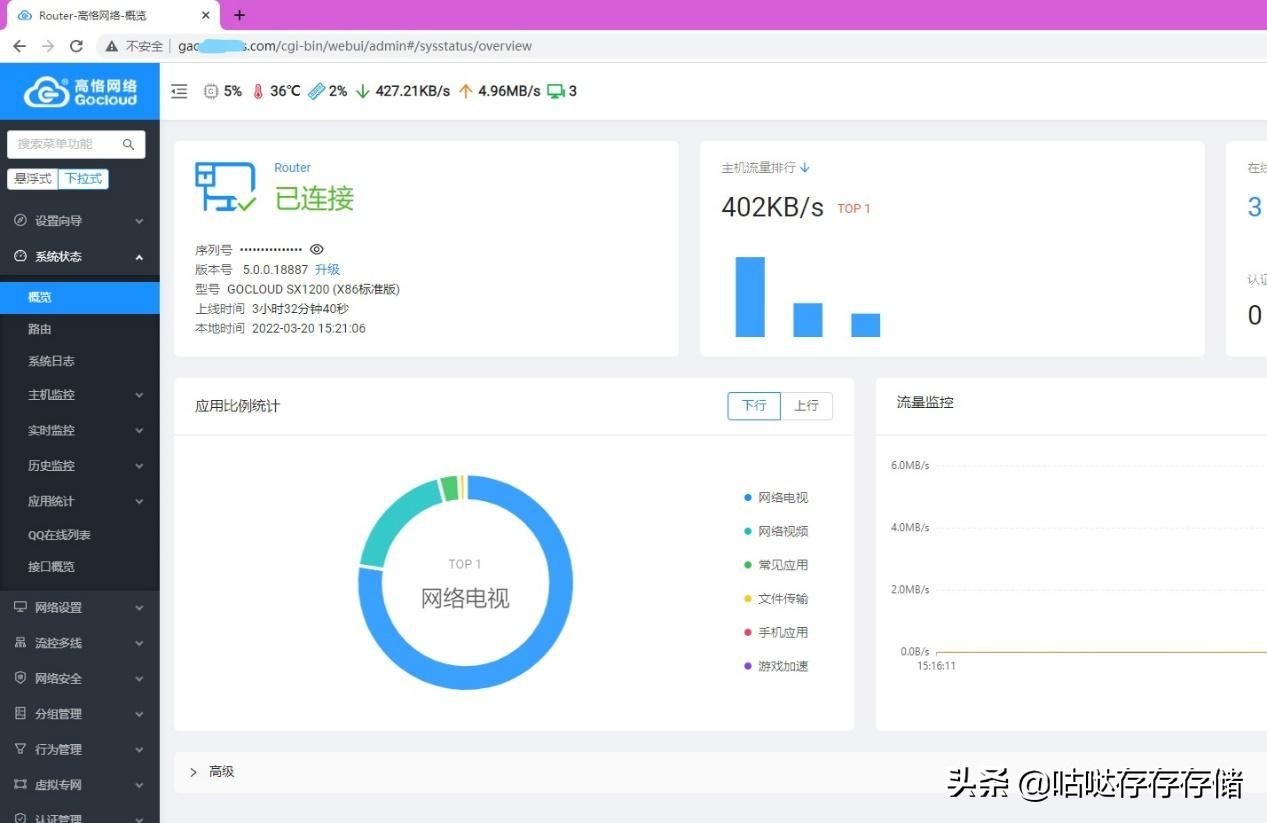Click the 网络电视 blue legend dot
Viewport: 1267px width, 823px height.
click(746, 497)
